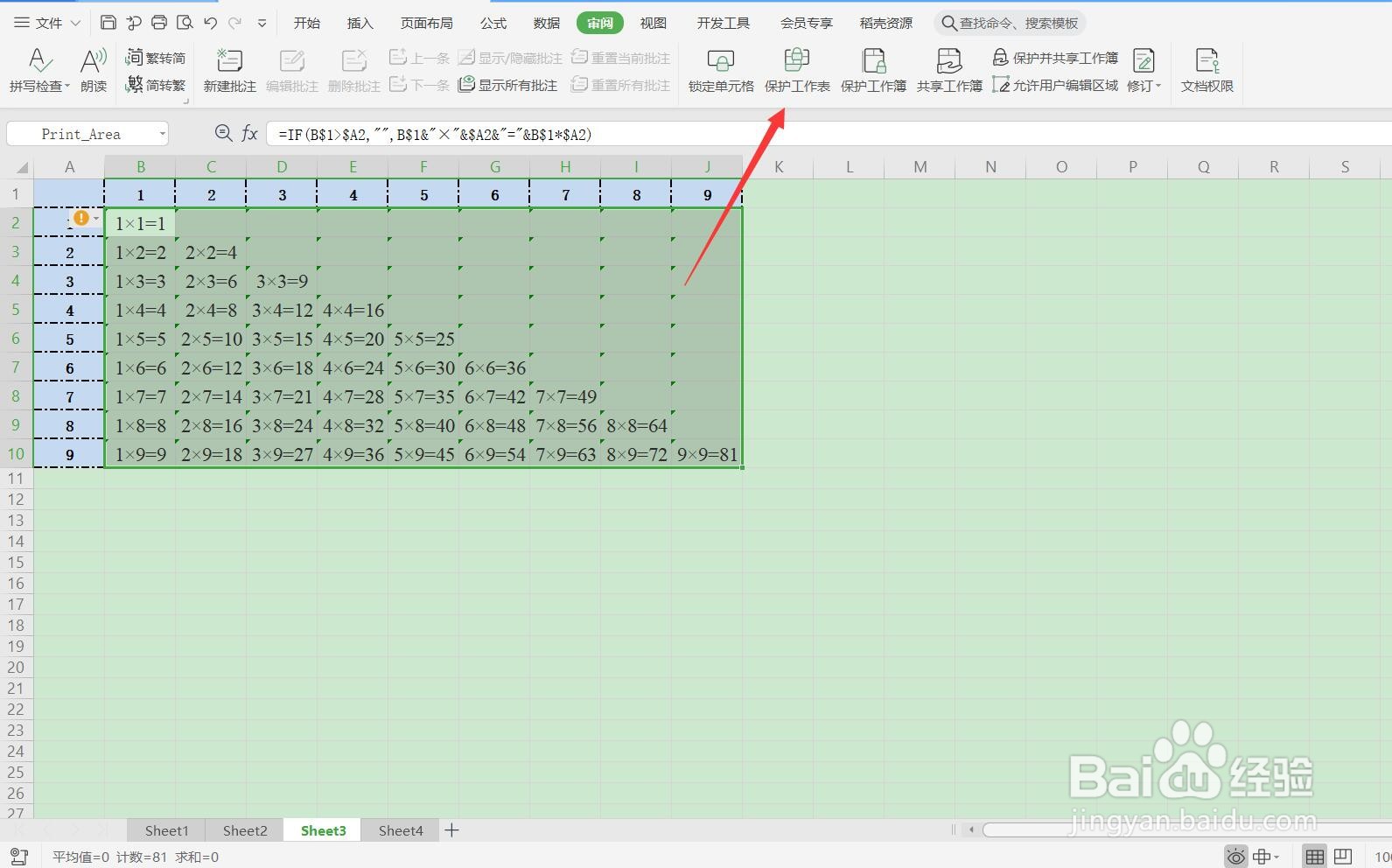The height and width of the screenshot is (868, 1392).
Task: Click 新建批注 to add a comment
Action: coord(229,70)
